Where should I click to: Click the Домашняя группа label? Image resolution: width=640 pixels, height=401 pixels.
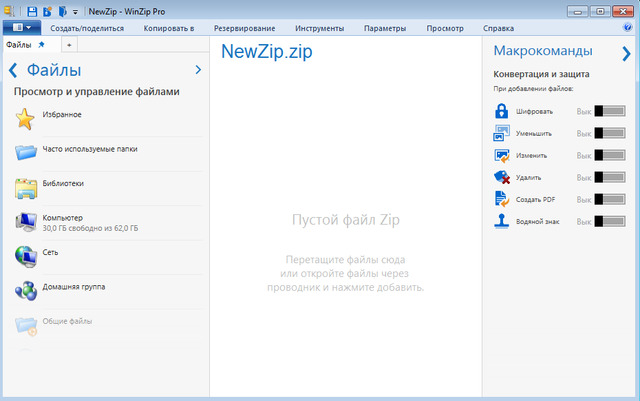[74, 287]
